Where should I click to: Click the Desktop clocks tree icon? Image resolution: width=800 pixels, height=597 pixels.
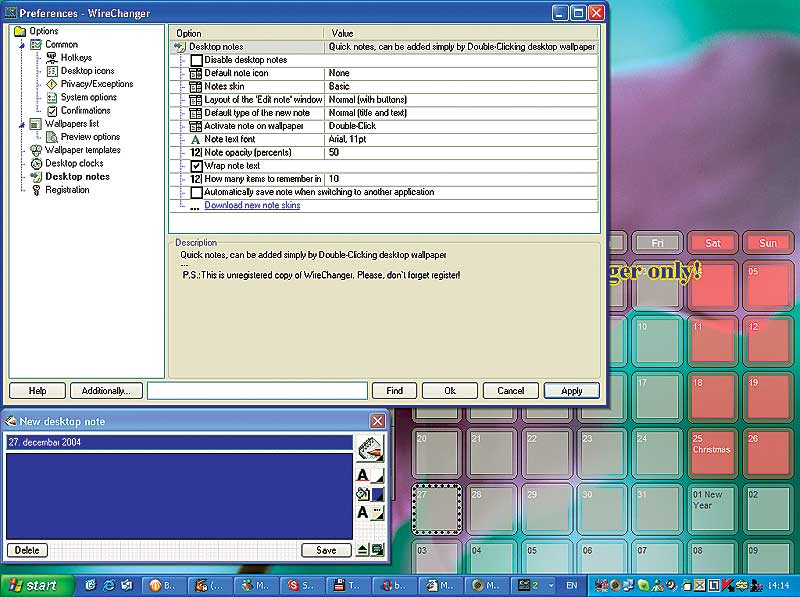pyautogui.click(x=36, y=163)
